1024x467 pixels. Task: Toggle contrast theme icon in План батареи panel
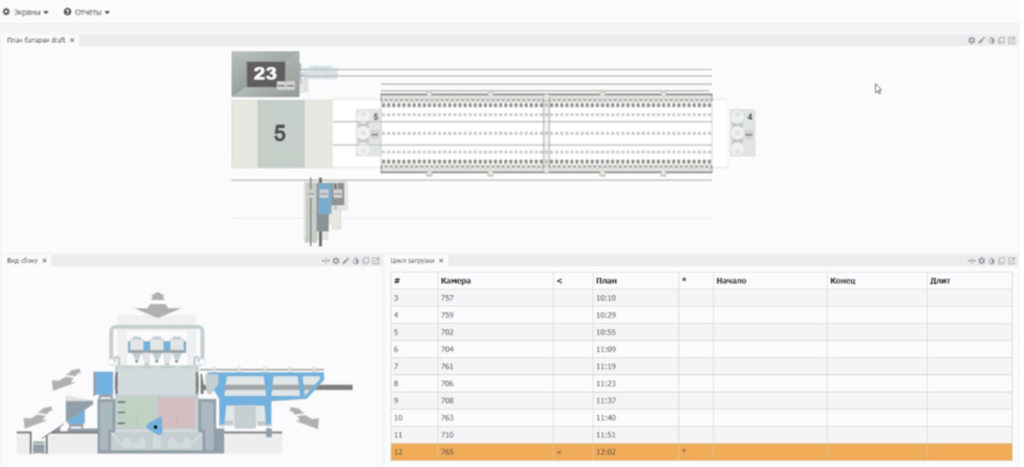click(991, 40)
